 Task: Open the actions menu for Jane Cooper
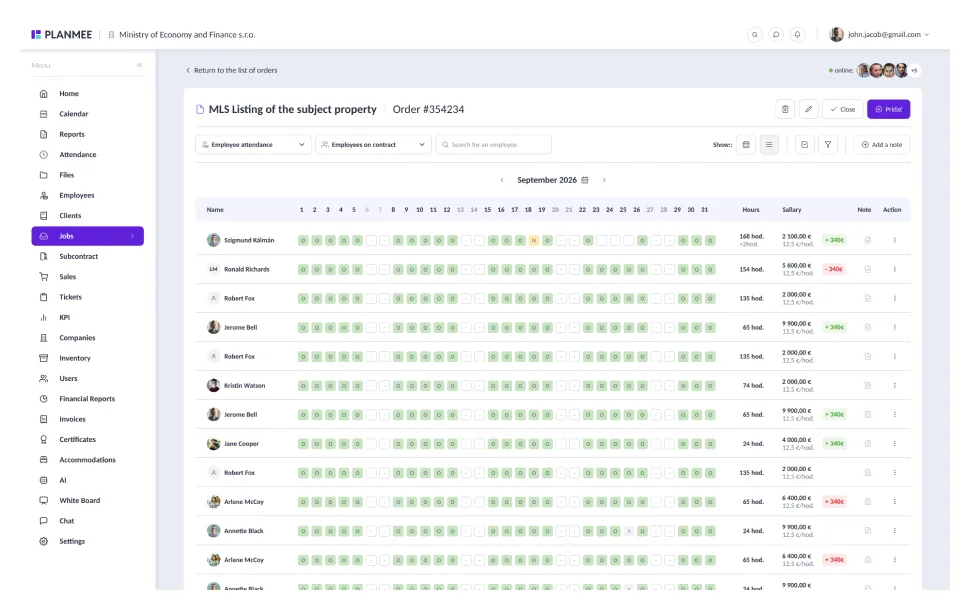[895, 444]
